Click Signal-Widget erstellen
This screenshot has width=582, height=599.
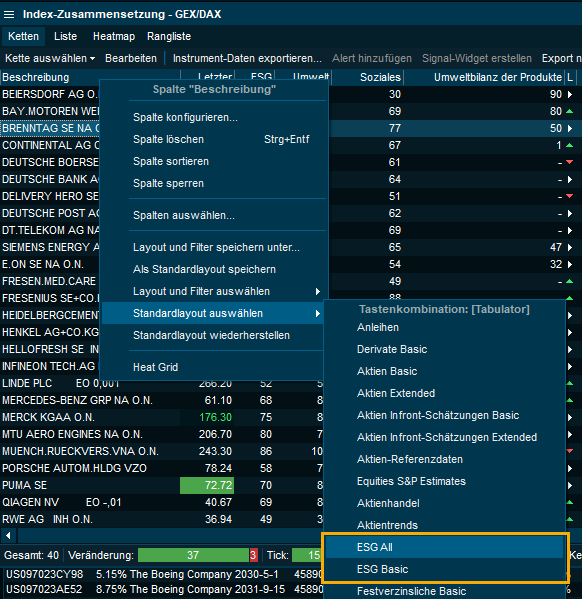coord(477,58)
